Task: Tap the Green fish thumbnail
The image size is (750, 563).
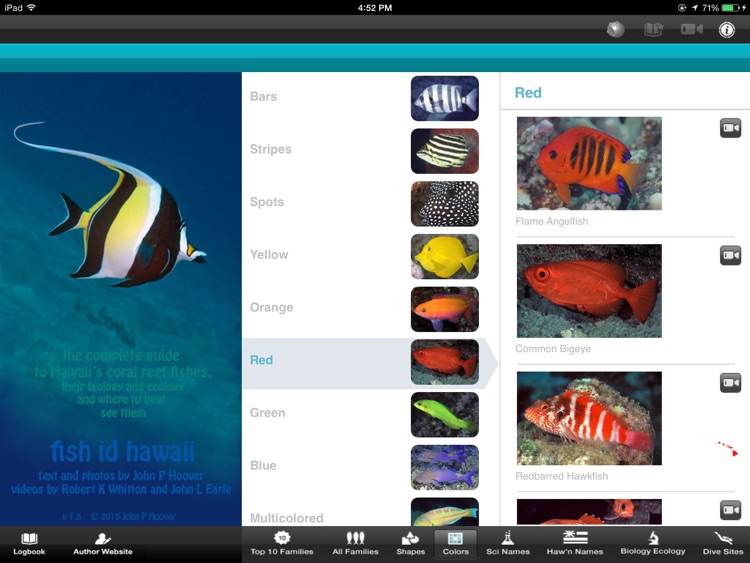Action: pyautogui.click(x=445, y=415)
